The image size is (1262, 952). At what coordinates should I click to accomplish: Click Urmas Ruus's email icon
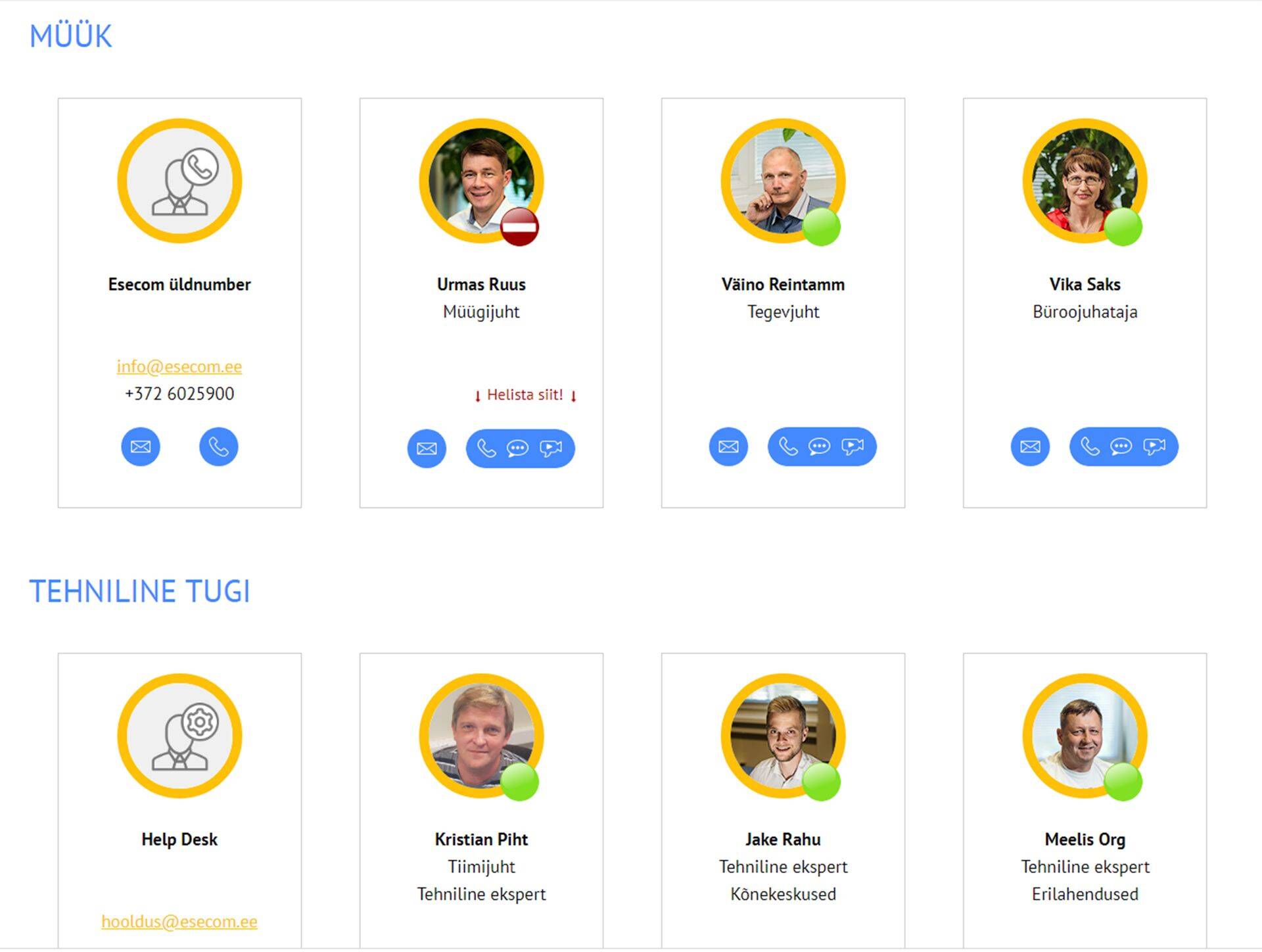click(x=427, y=448)
